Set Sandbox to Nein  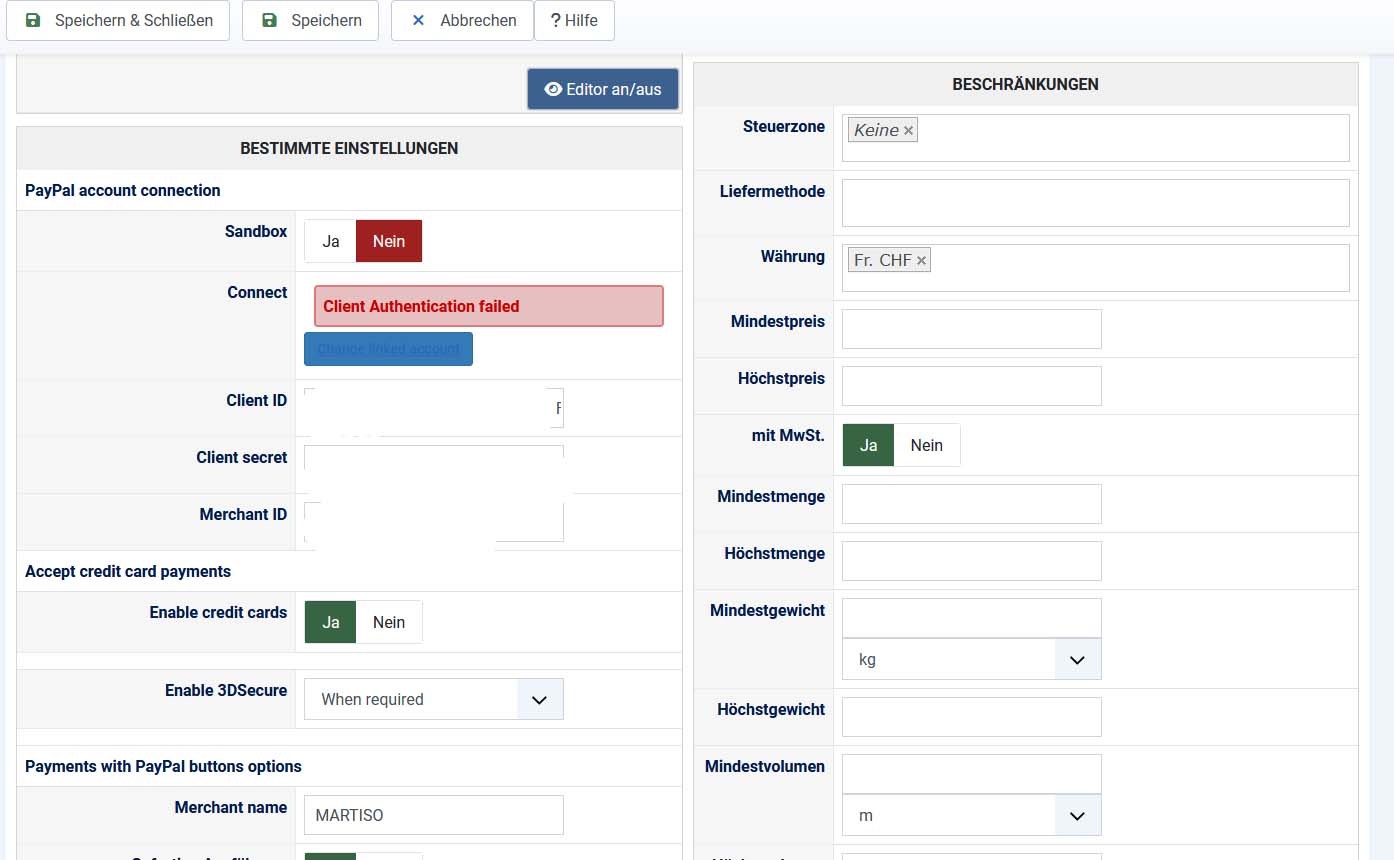point(389,241)
